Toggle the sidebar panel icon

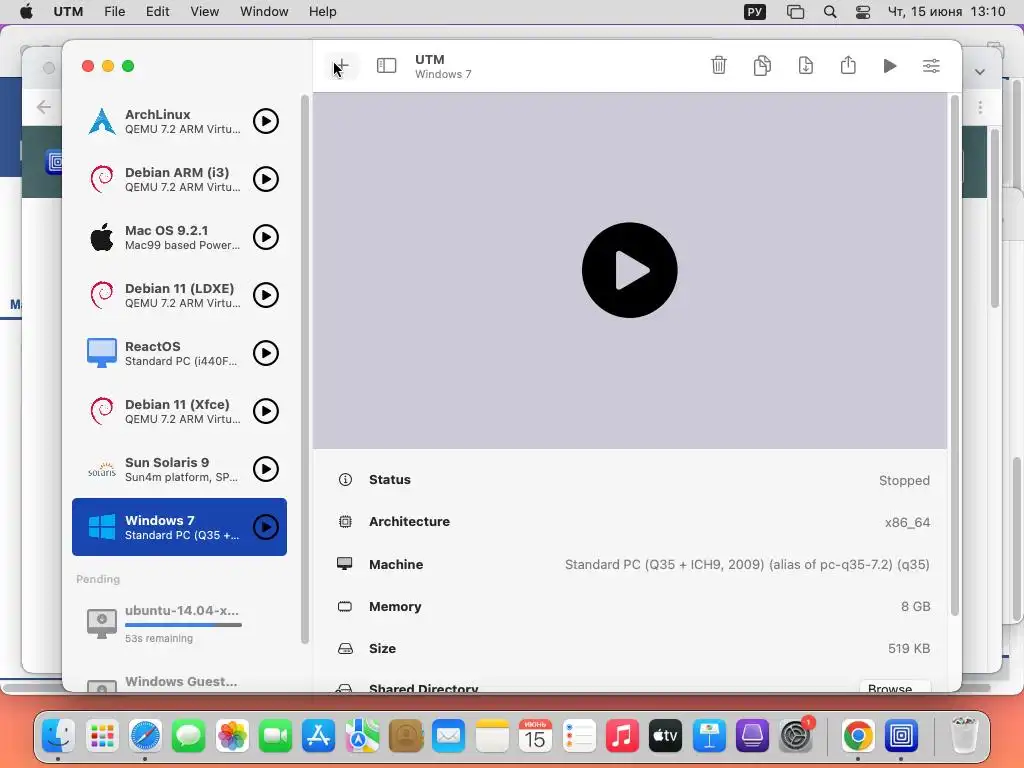tap(386, 66)
